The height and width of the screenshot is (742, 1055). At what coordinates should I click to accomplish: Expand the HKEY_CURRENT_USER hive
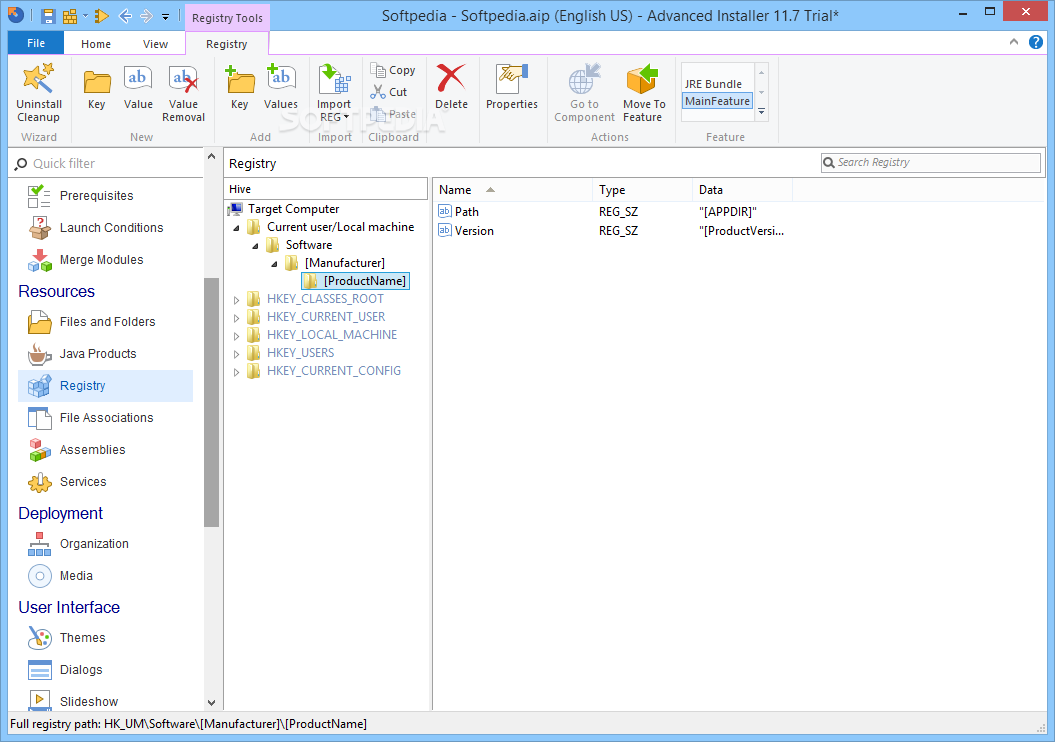coord(236,318)
